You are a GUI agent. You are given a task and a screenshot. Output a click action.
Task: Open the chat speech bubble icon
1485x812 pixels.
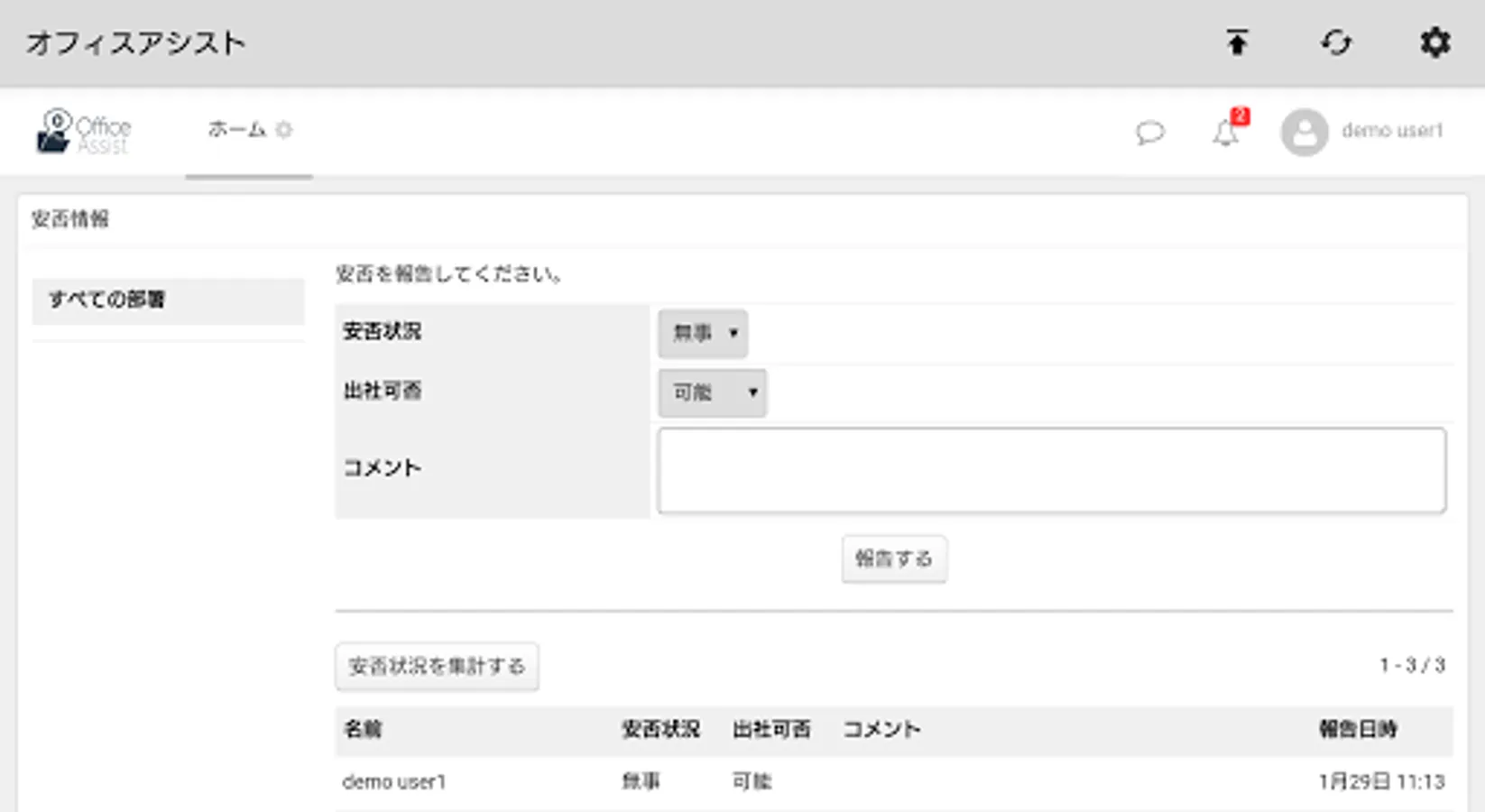pyautogui.click(x=1149, y=134)
